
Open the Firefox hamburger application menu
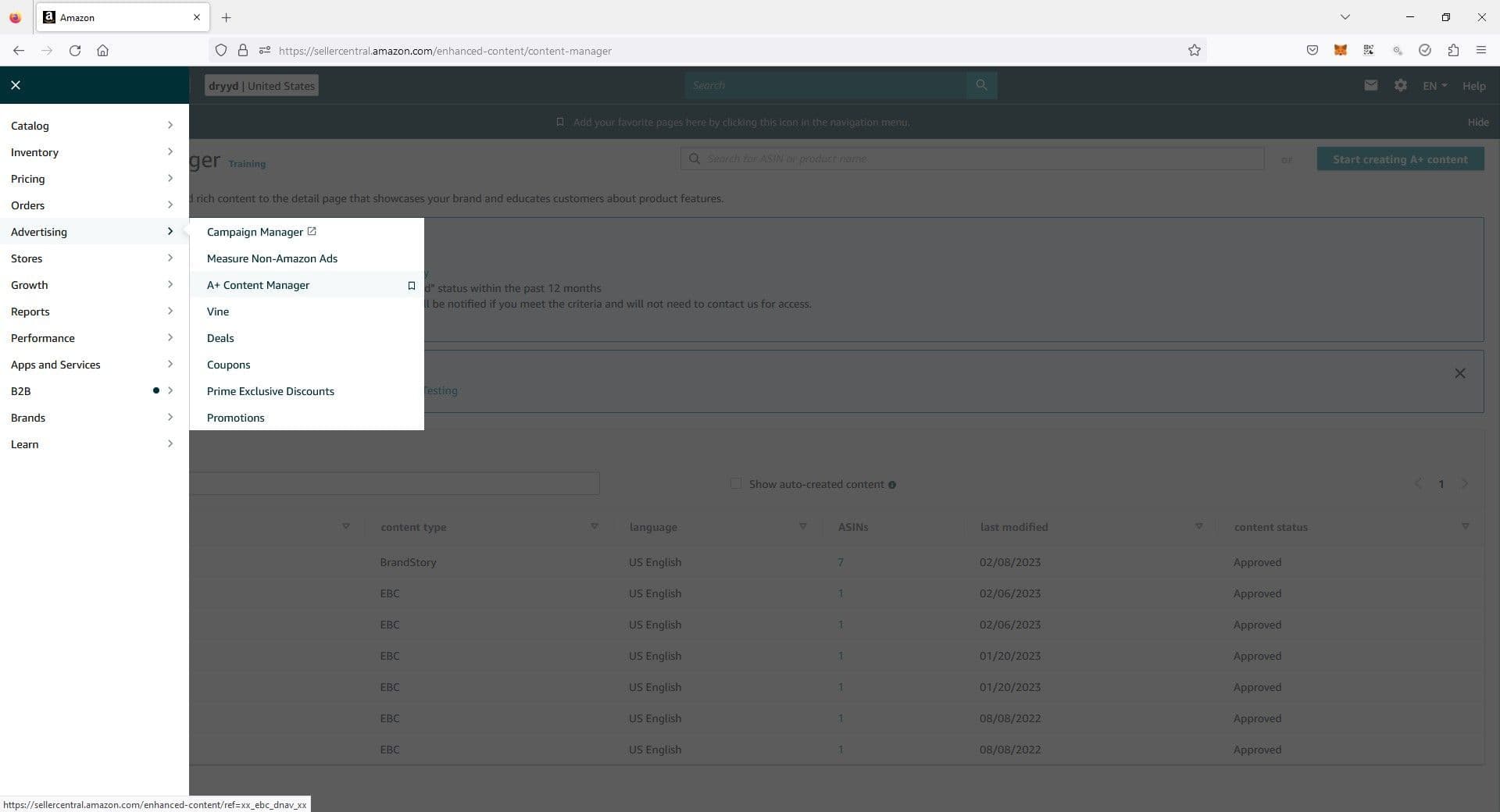[1480, 51]
